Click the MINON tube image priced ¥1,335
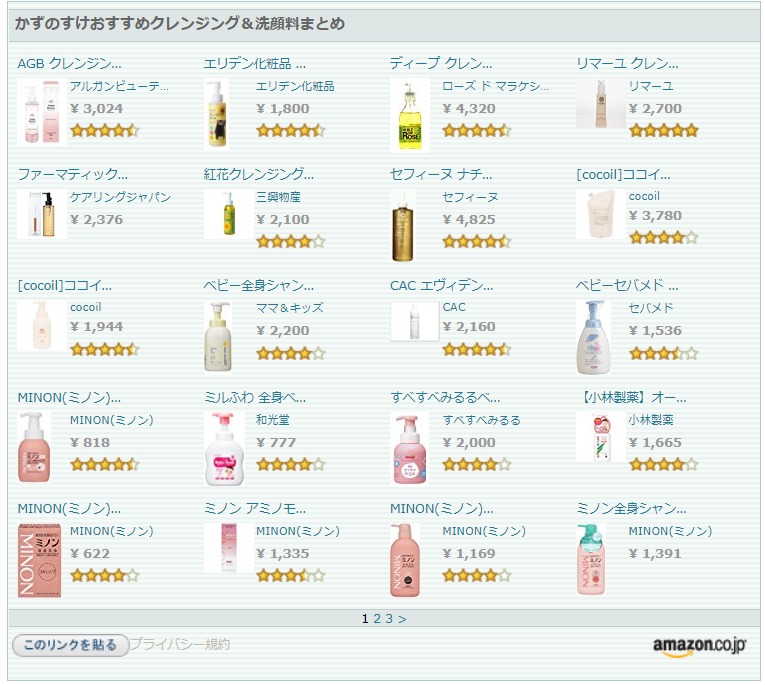Image resolution: width=765 pixels, height=685 pixels. point(229,548)
